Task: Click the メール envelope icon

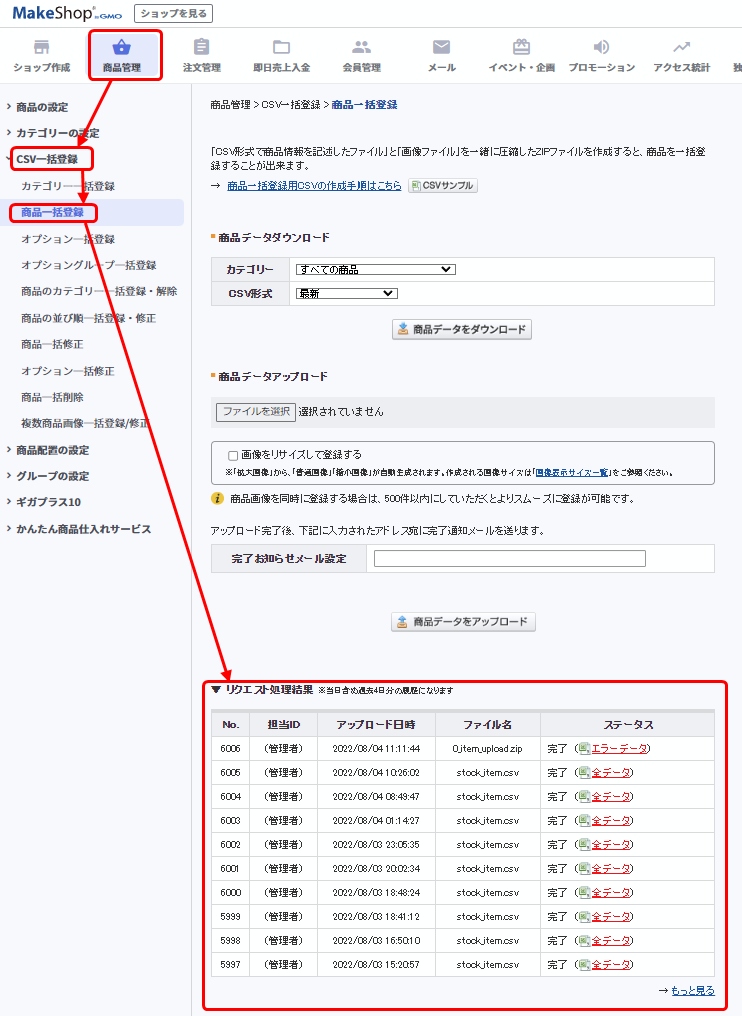Action: pos(441,48)
